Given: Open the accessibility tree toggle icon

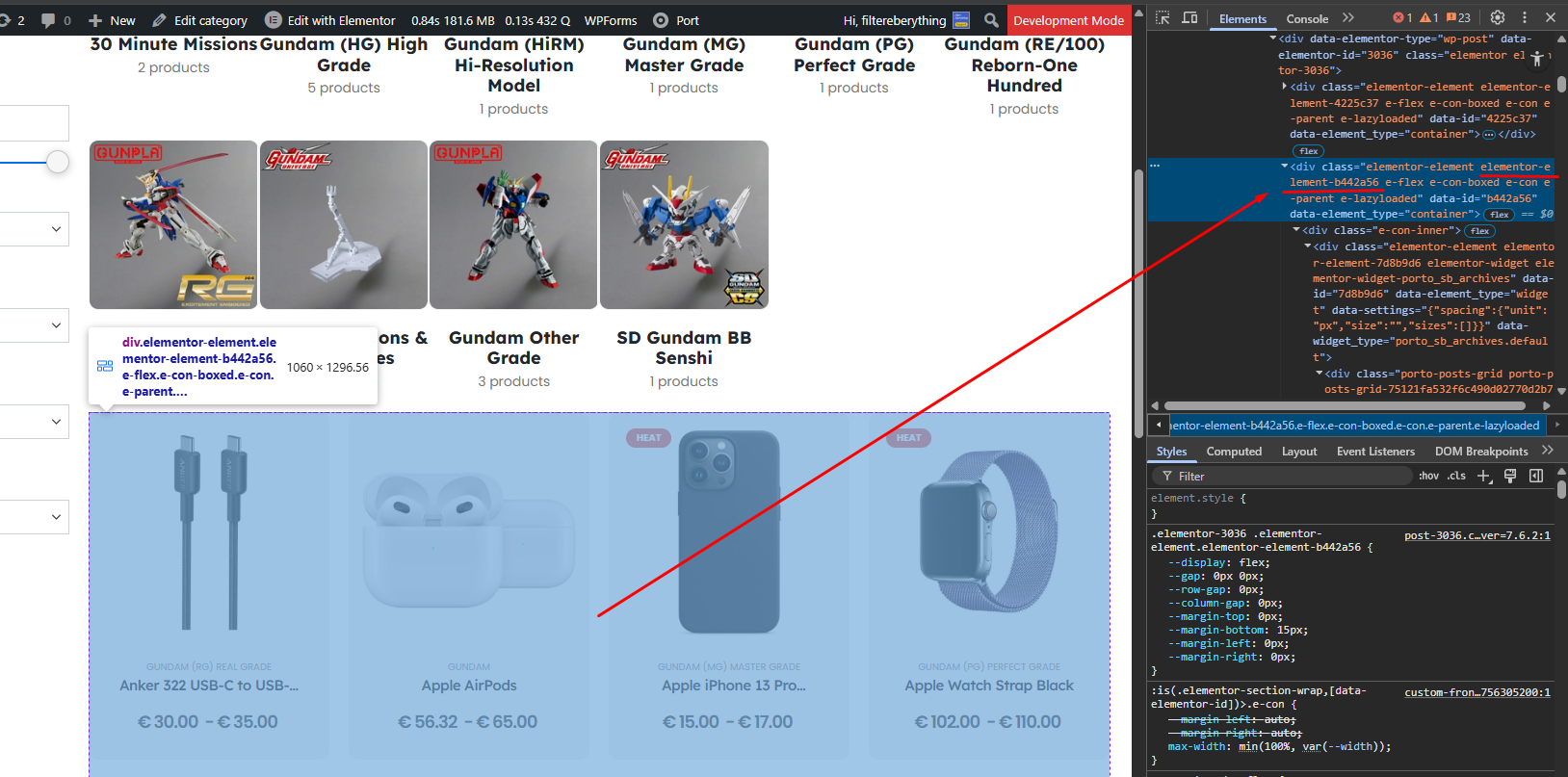Looking at the screenshot, I should [1537, 59].
